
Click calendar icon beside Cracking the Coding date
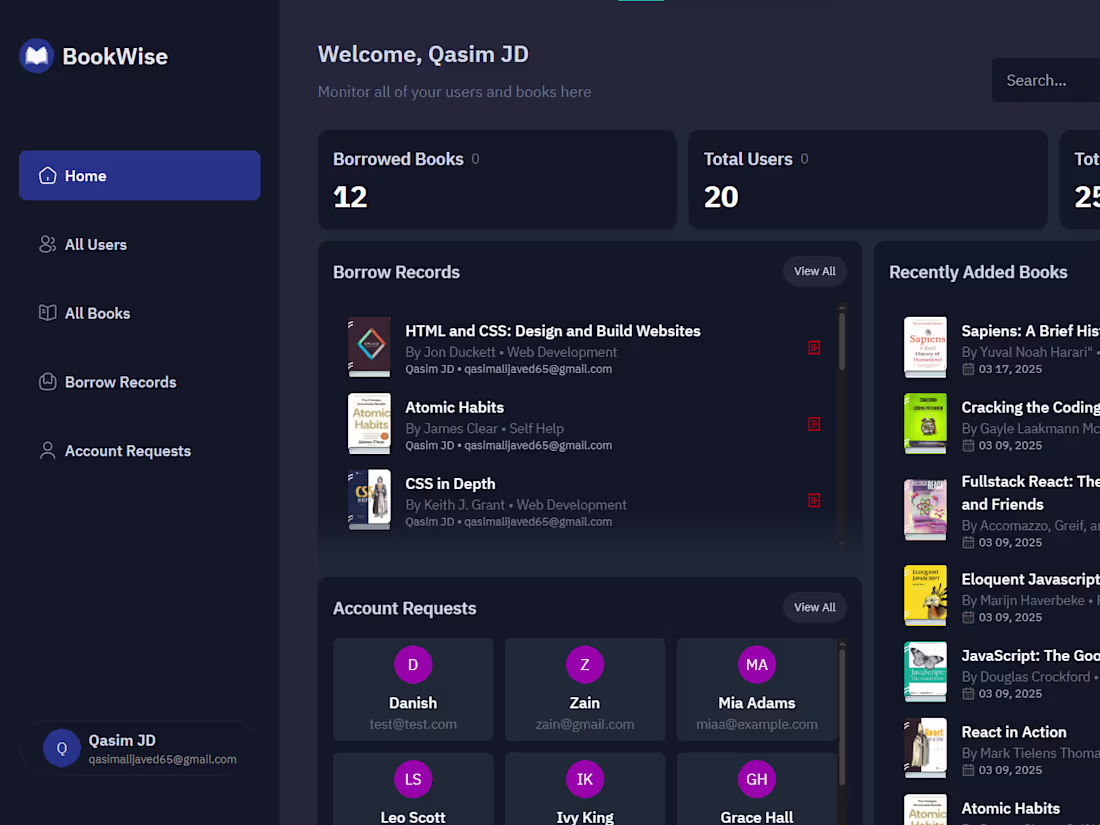968,445
